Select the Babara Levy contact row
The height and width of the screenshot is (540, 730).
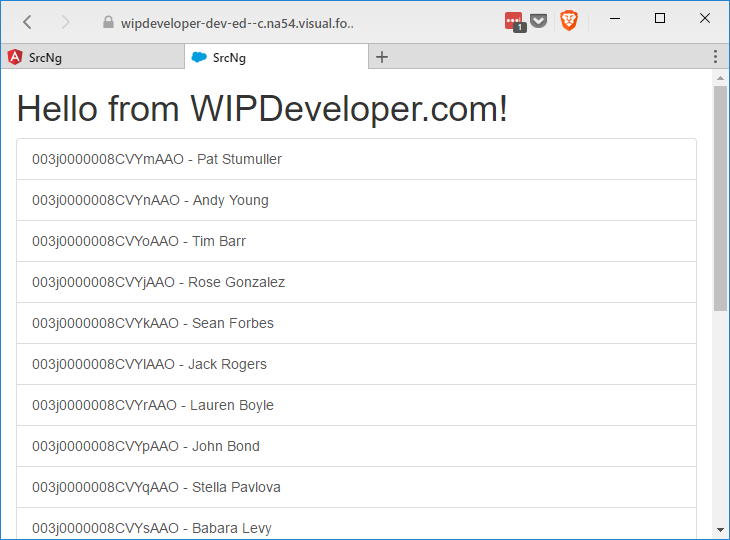(x=357, y=524)
